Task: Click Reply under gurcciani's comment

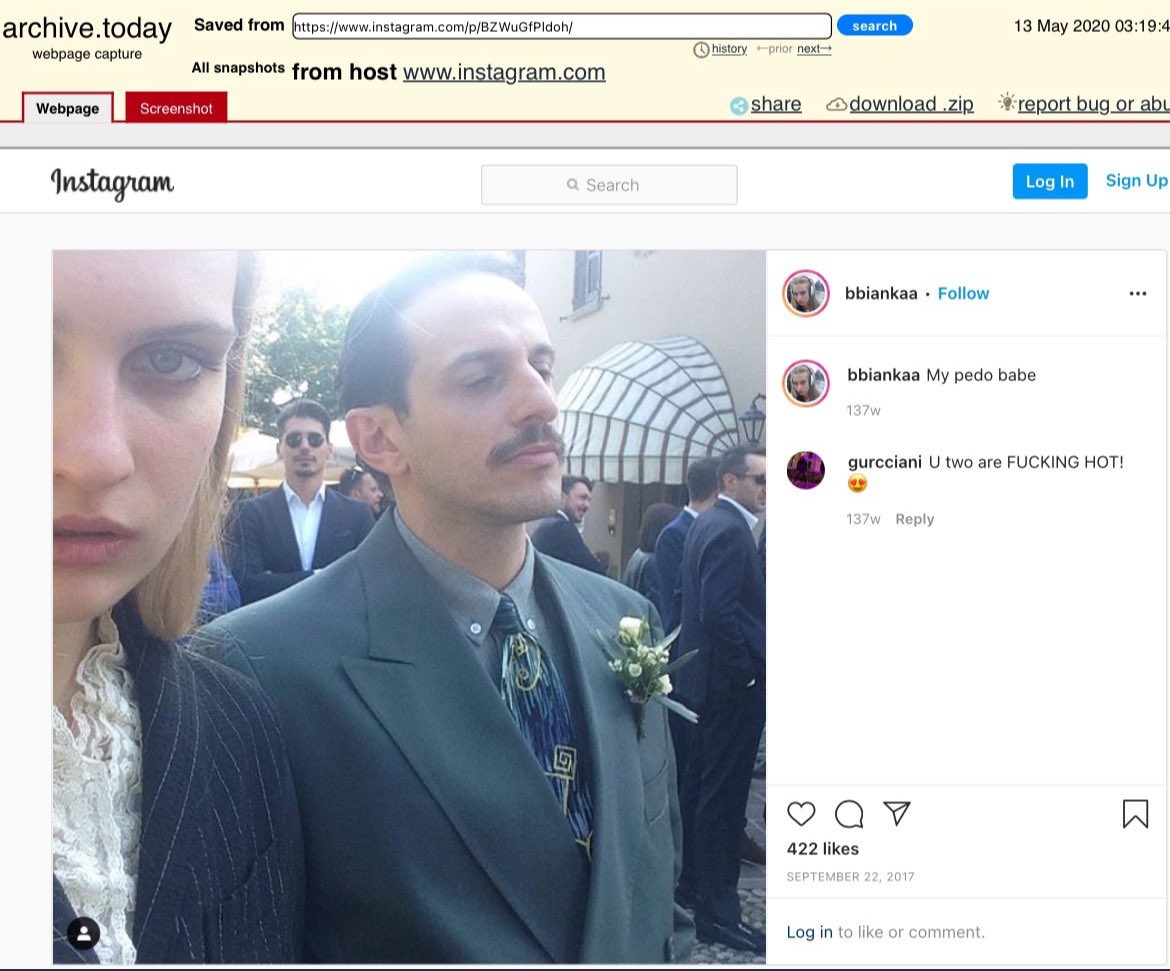Action: coord(914,518)
